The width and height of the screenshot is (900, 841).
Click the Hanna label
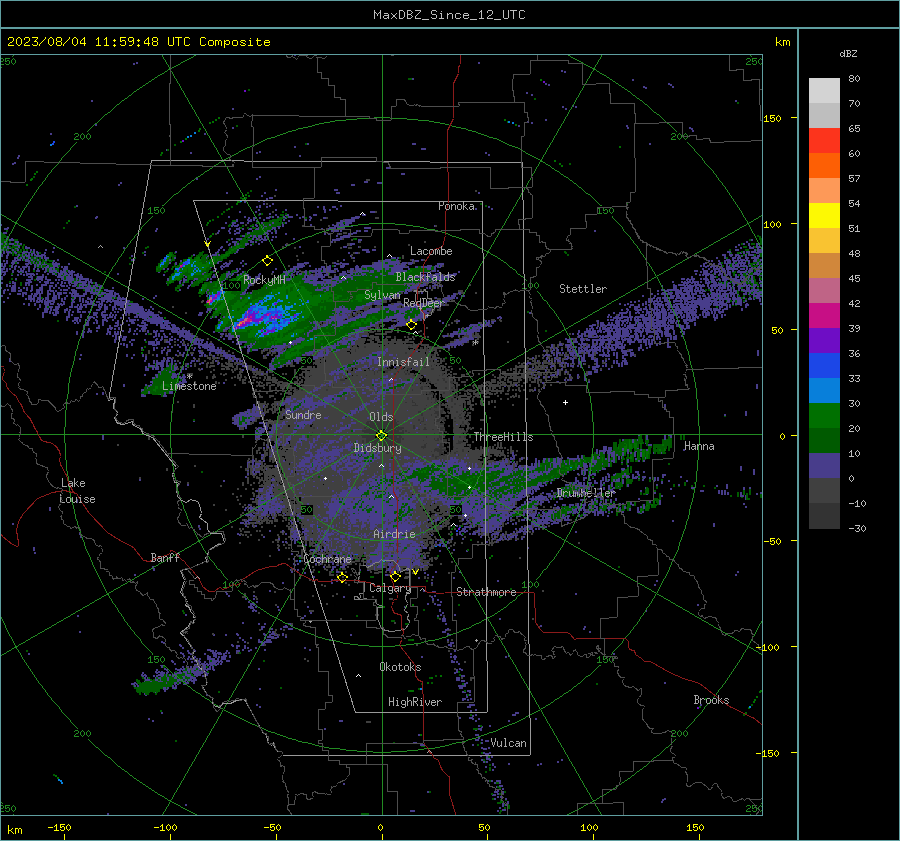pos(699,446)
